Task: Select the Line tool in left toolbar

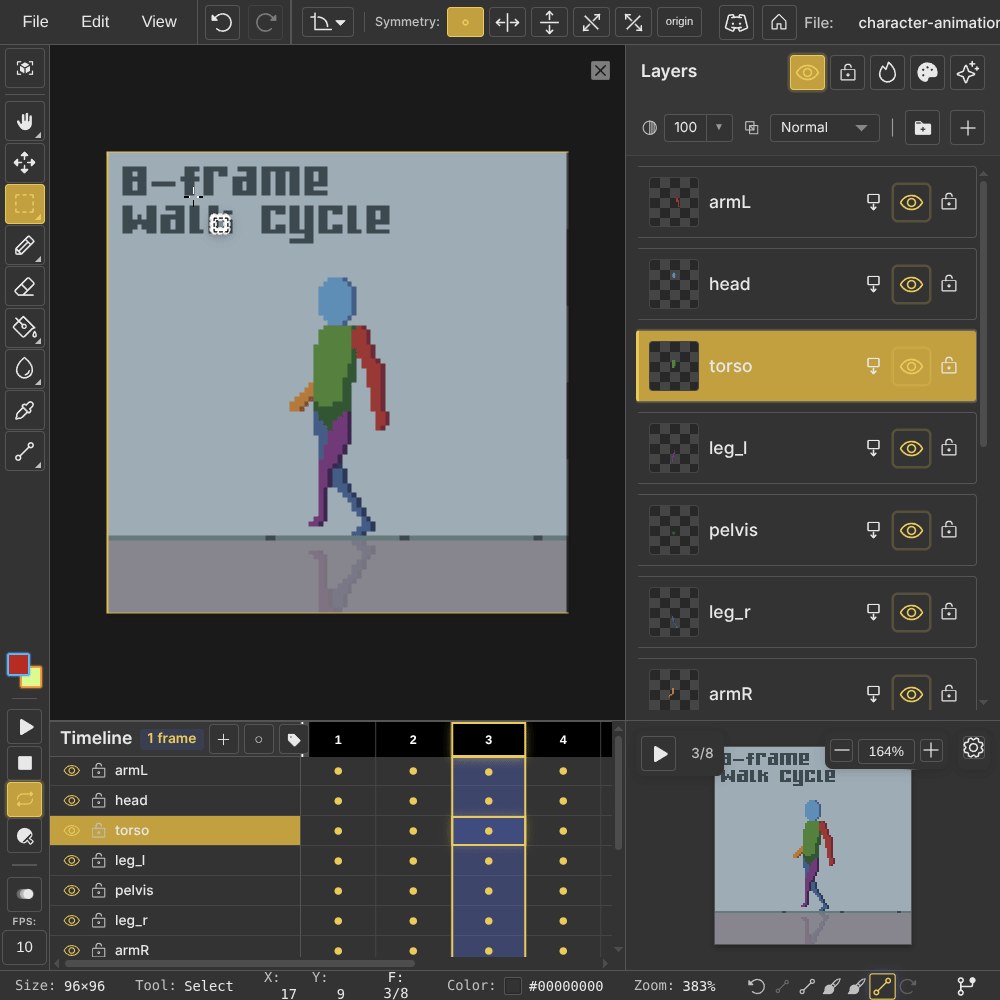Action: 25,452
